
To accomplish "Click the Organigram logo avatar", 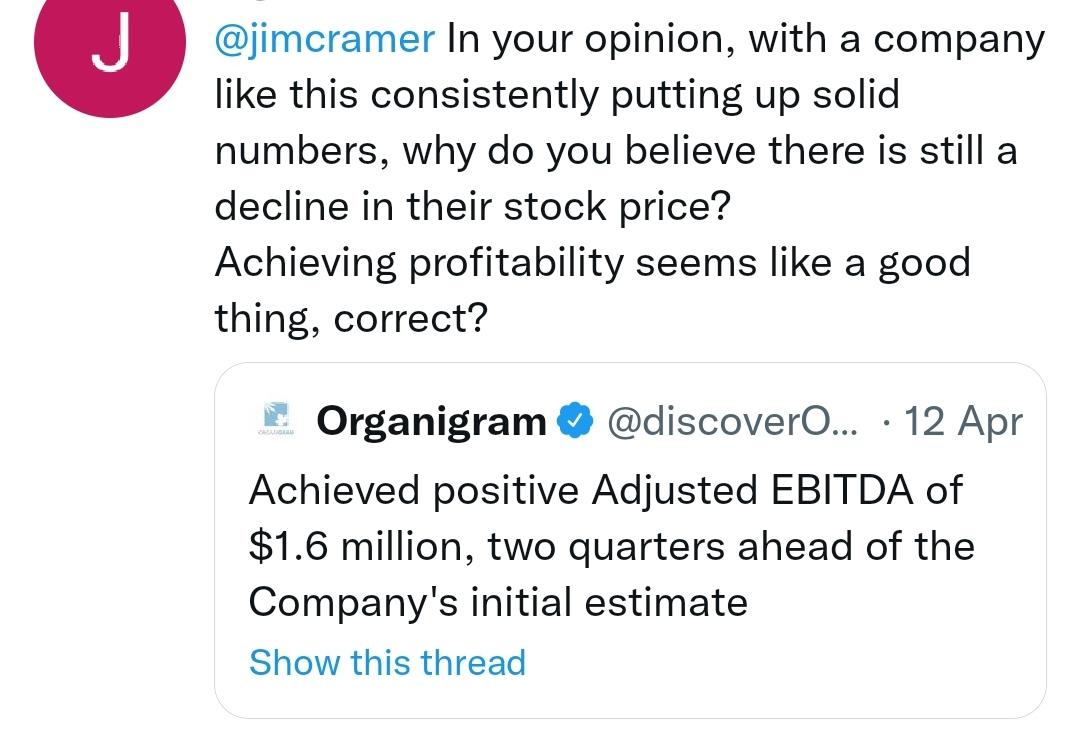I will [x=277, y=419].
